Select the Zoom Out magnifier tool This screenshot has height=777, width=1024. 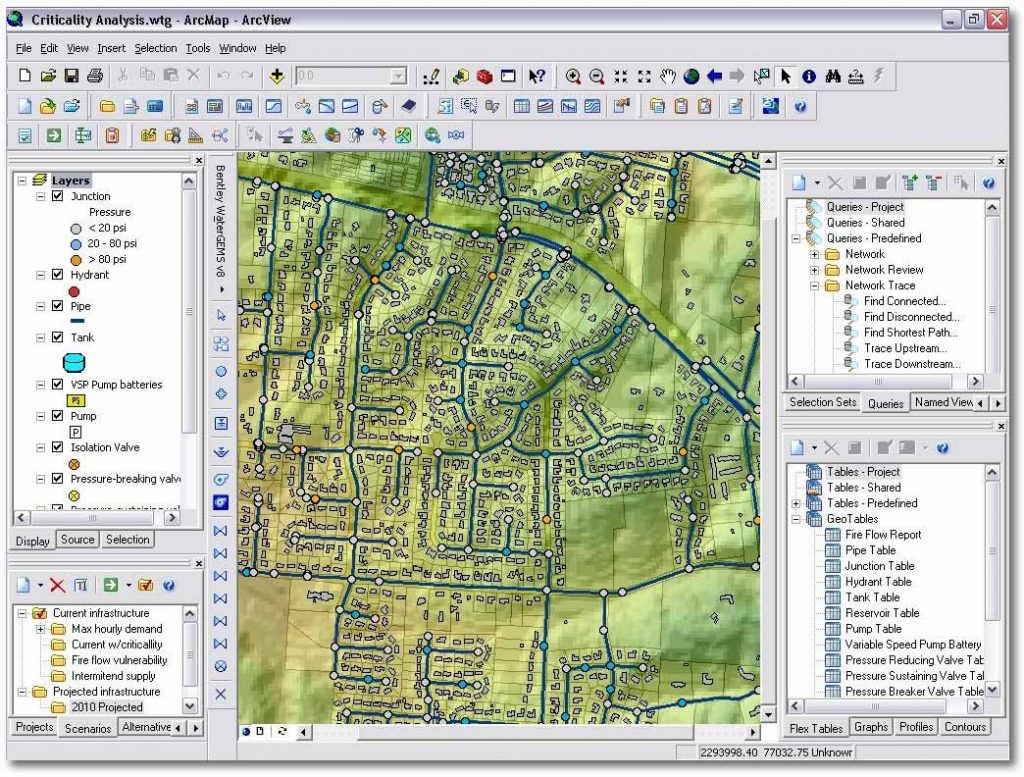pos(596,76)
